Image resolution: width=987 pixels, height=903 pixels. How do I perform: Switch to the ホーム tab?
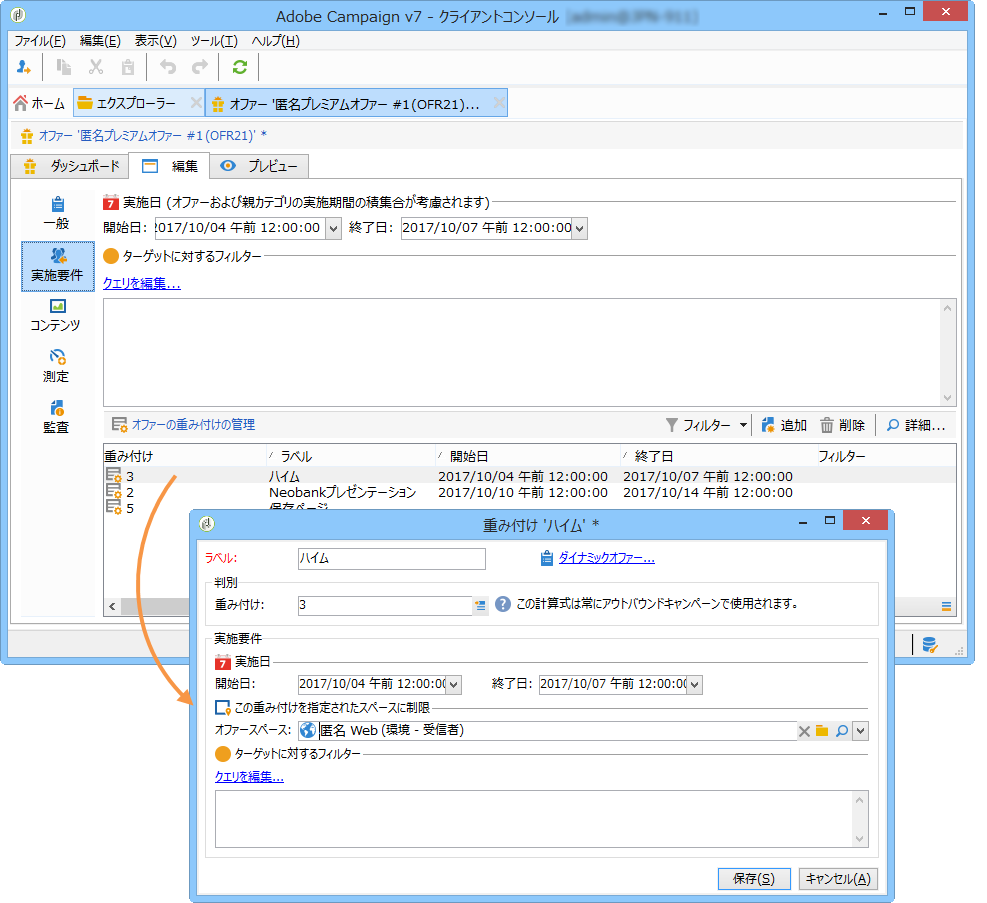pos(39,103)
